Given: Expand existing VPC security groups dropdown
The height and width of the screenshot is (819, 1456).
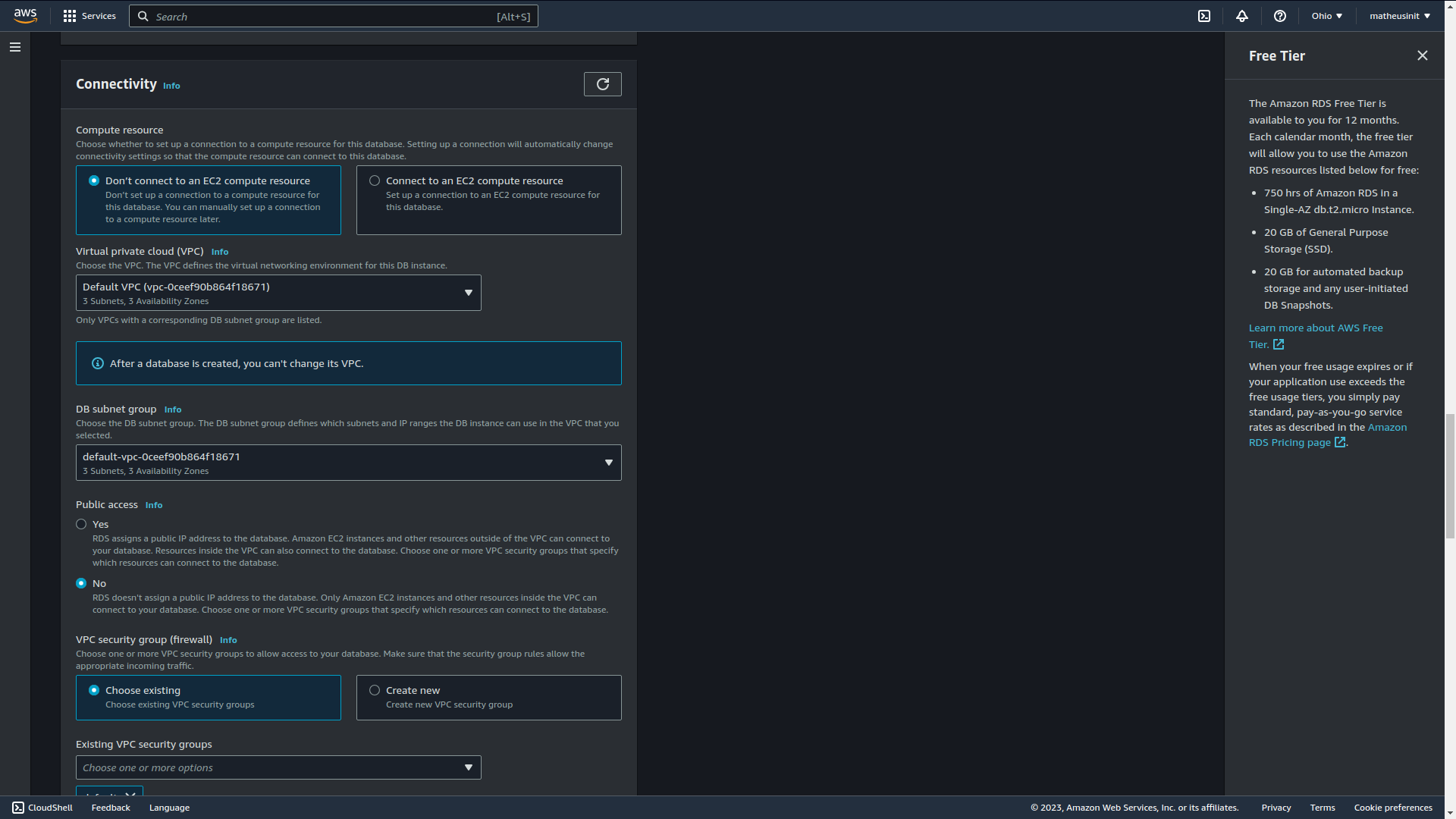Looking at the screenshot, I should coord(278,767).
